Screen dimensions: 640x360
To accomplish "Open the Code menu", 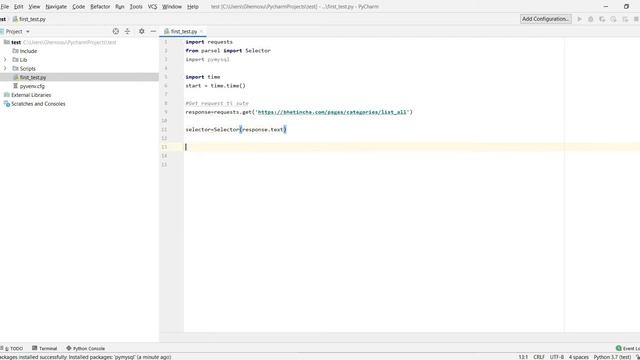I will [78, 7].
